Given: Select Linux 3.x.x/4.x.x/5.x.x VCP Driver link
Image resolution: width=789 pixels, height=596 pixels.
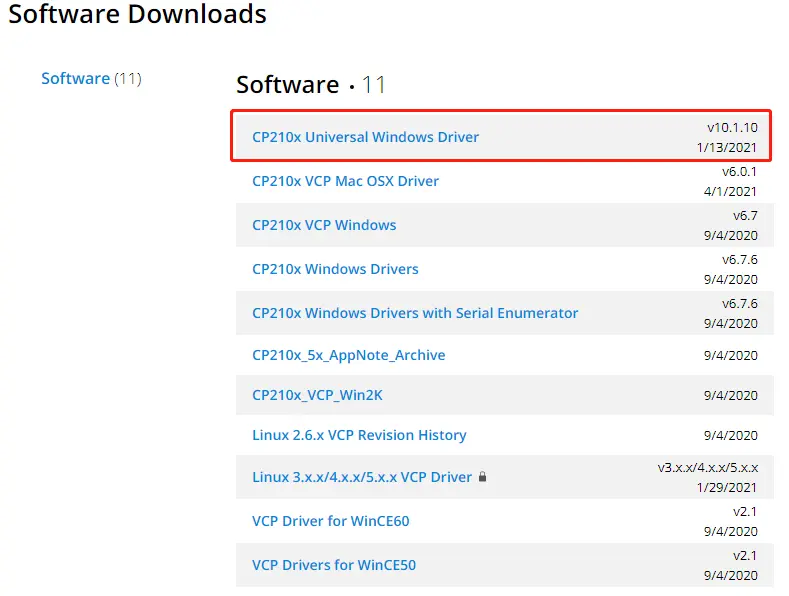Looking at the screenshot, I should [361, 477].
